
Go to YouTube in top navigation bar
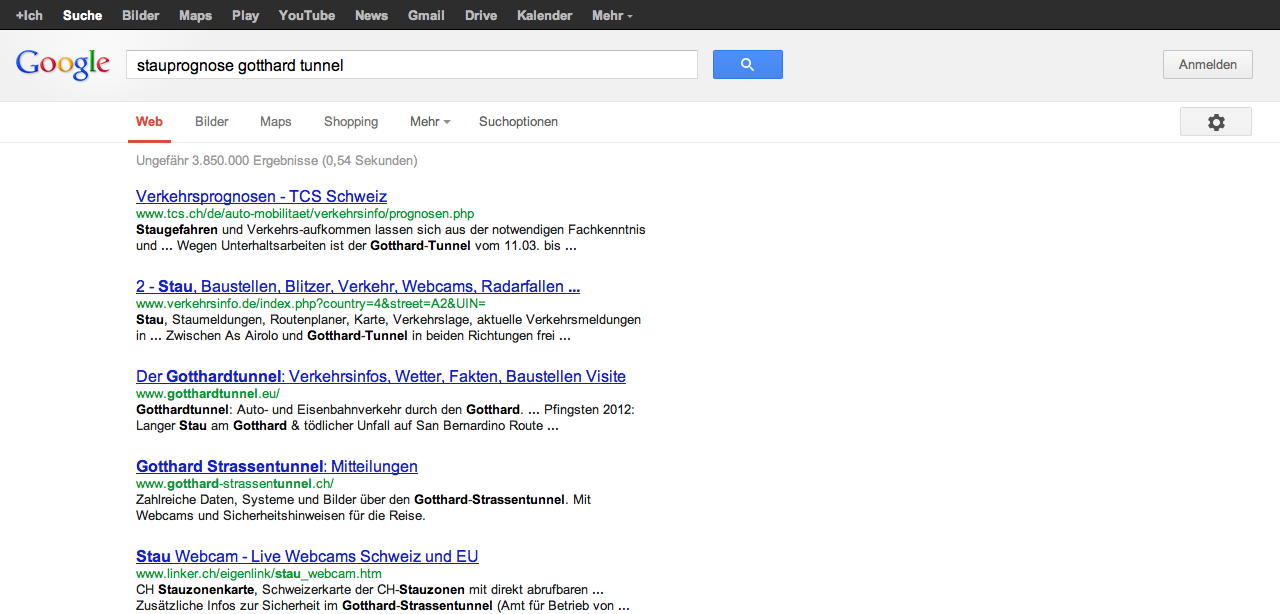[306, 15]
